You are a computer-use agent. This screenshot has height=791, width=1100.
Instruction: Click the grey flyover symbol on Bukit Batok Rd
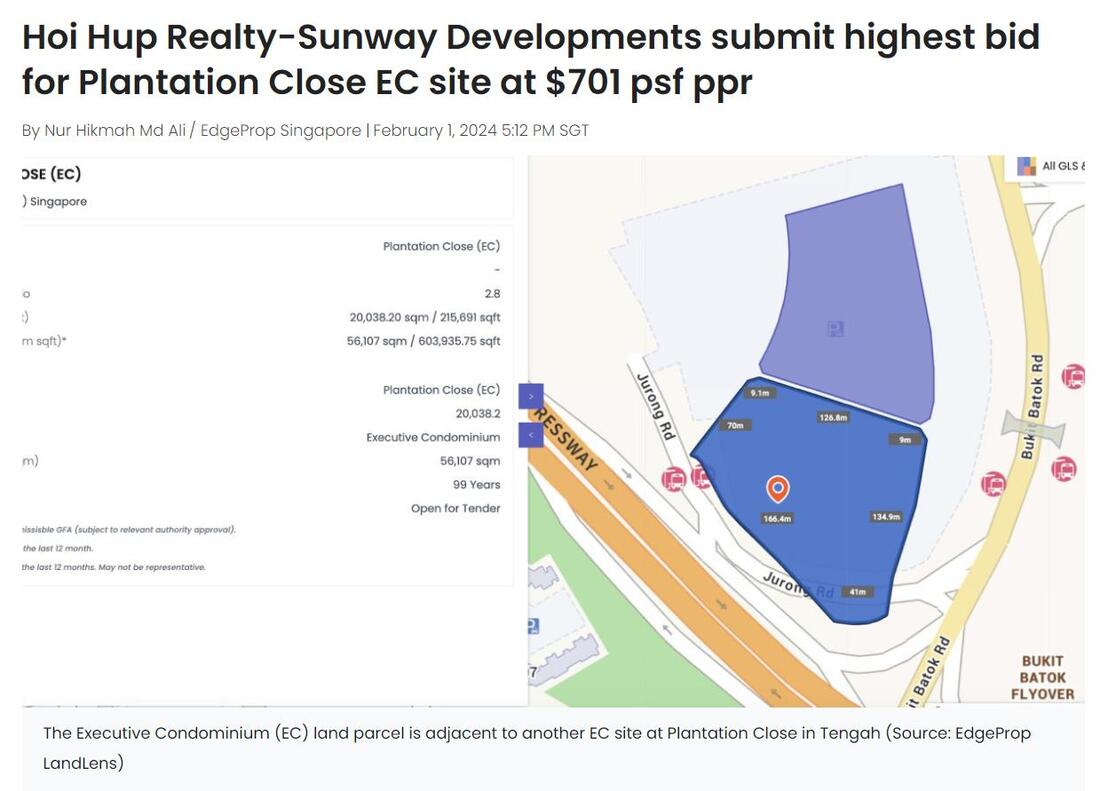pos(1033,426)
